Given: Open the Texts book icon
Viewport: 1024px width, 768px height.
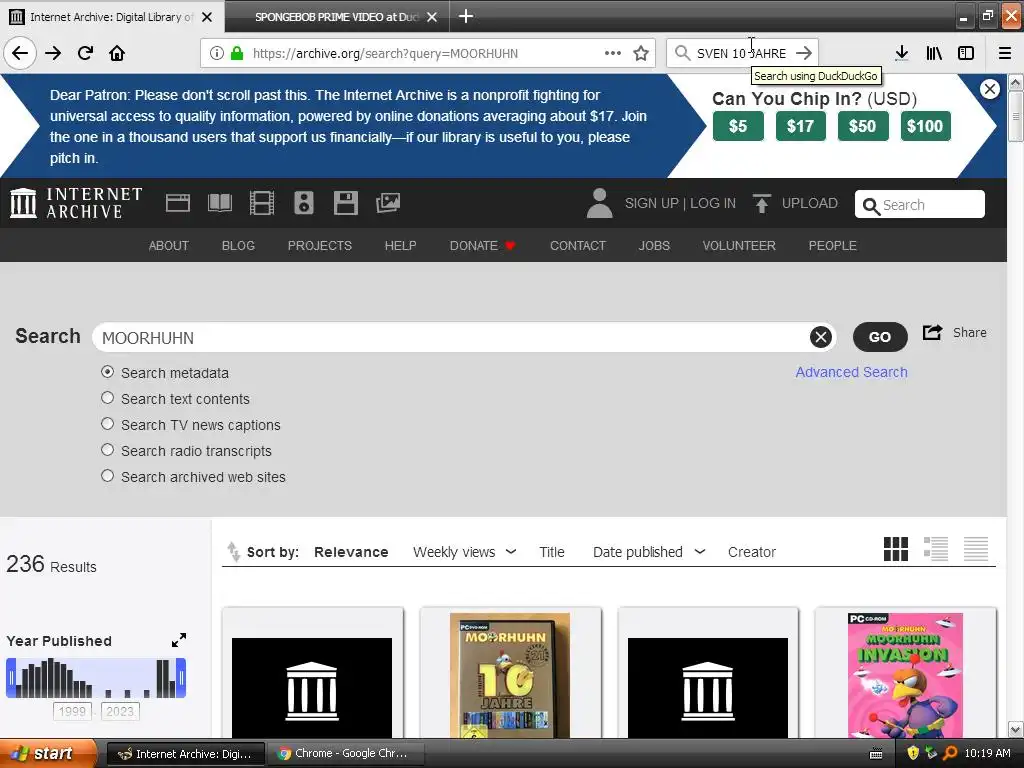Looking at the screenshot, I should click(219, 203).
